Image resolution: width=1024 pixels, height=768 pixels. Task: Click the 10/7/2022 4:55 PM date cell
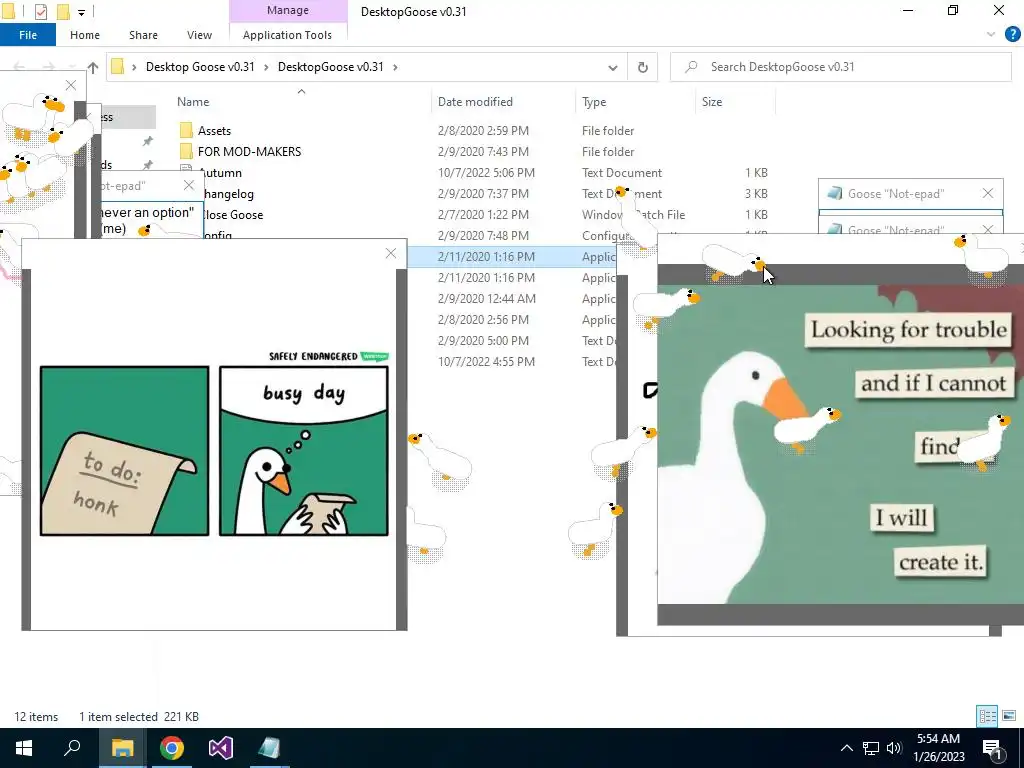(486, 361)
